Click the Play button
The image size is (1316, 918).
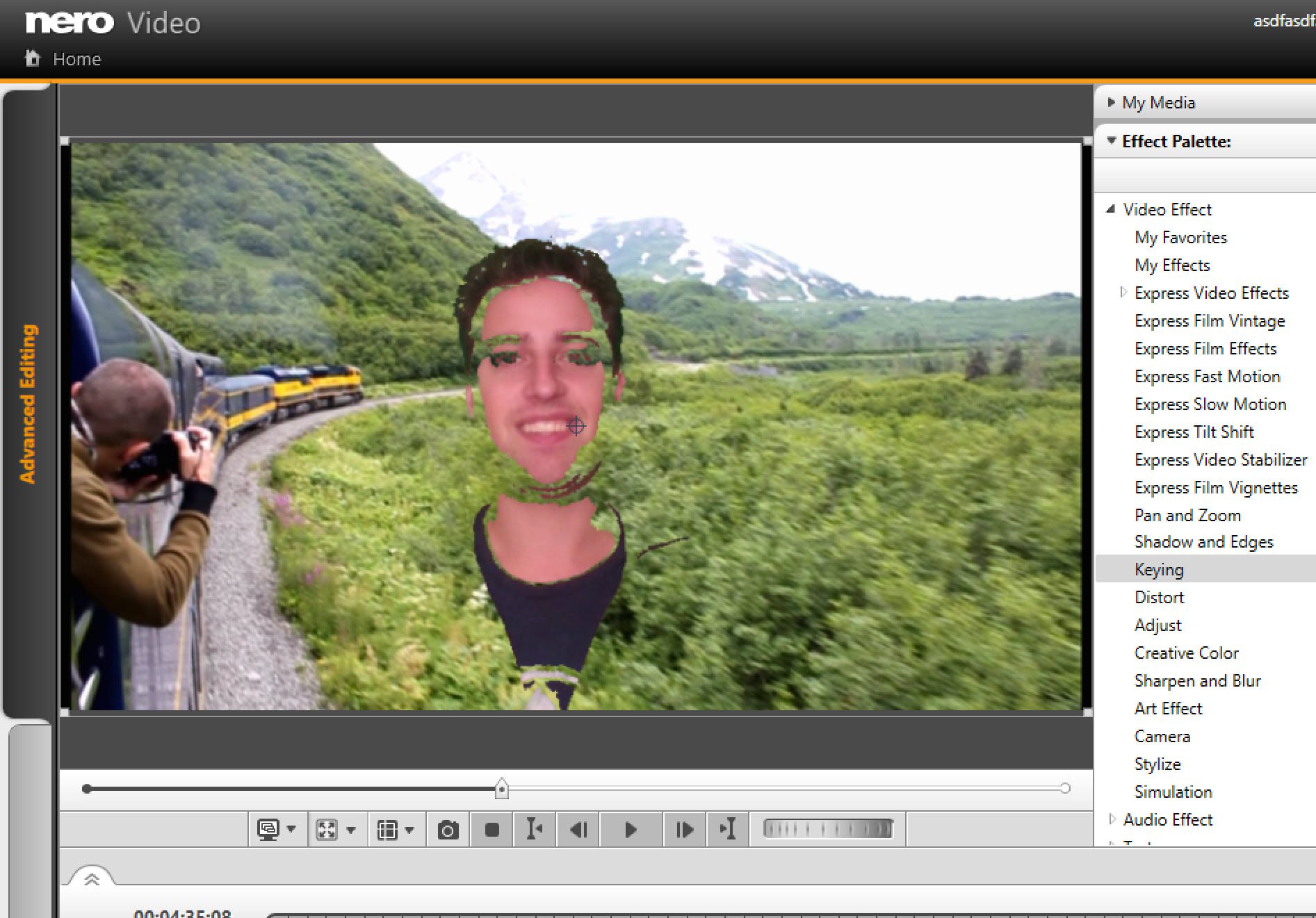tap(630, 830)
